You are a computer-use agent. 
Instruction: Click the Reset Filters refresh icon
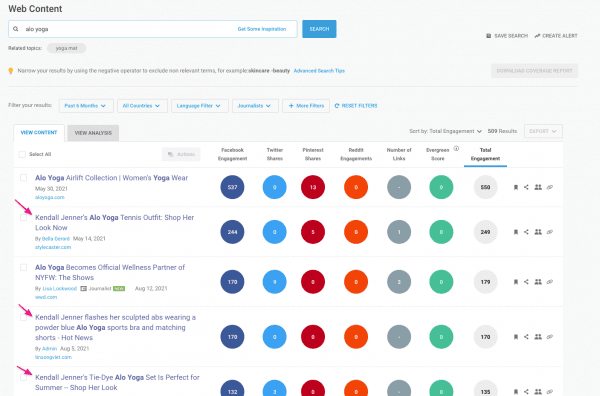(337, 106)
